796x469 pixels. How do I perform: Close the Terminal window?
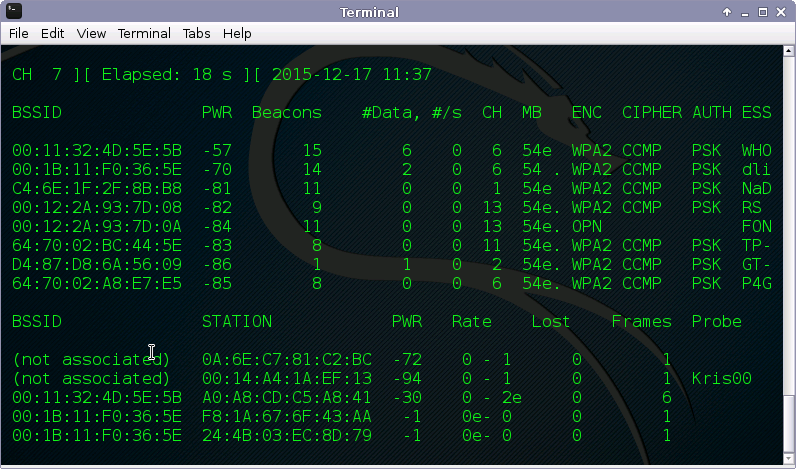(x=781, y=12)
